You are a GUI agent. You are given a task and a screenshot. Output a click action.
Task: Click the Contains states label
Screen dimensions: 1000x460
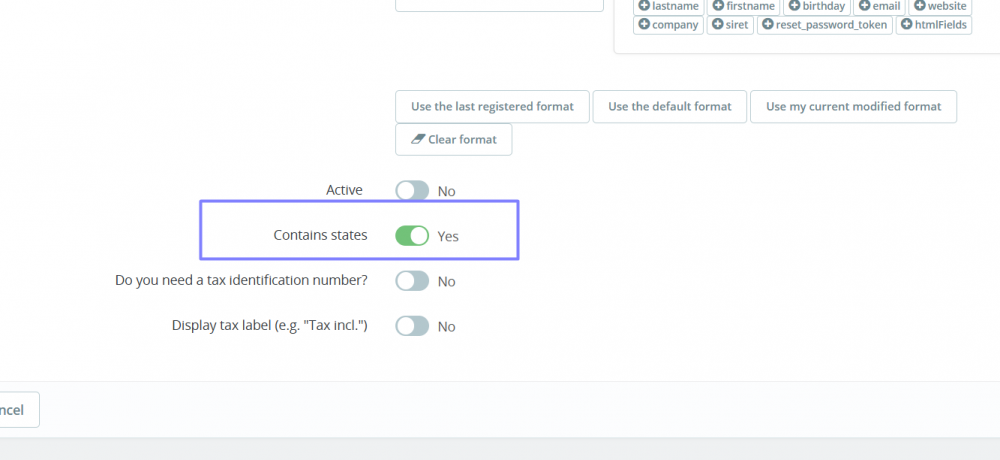(x=320, y=236)
